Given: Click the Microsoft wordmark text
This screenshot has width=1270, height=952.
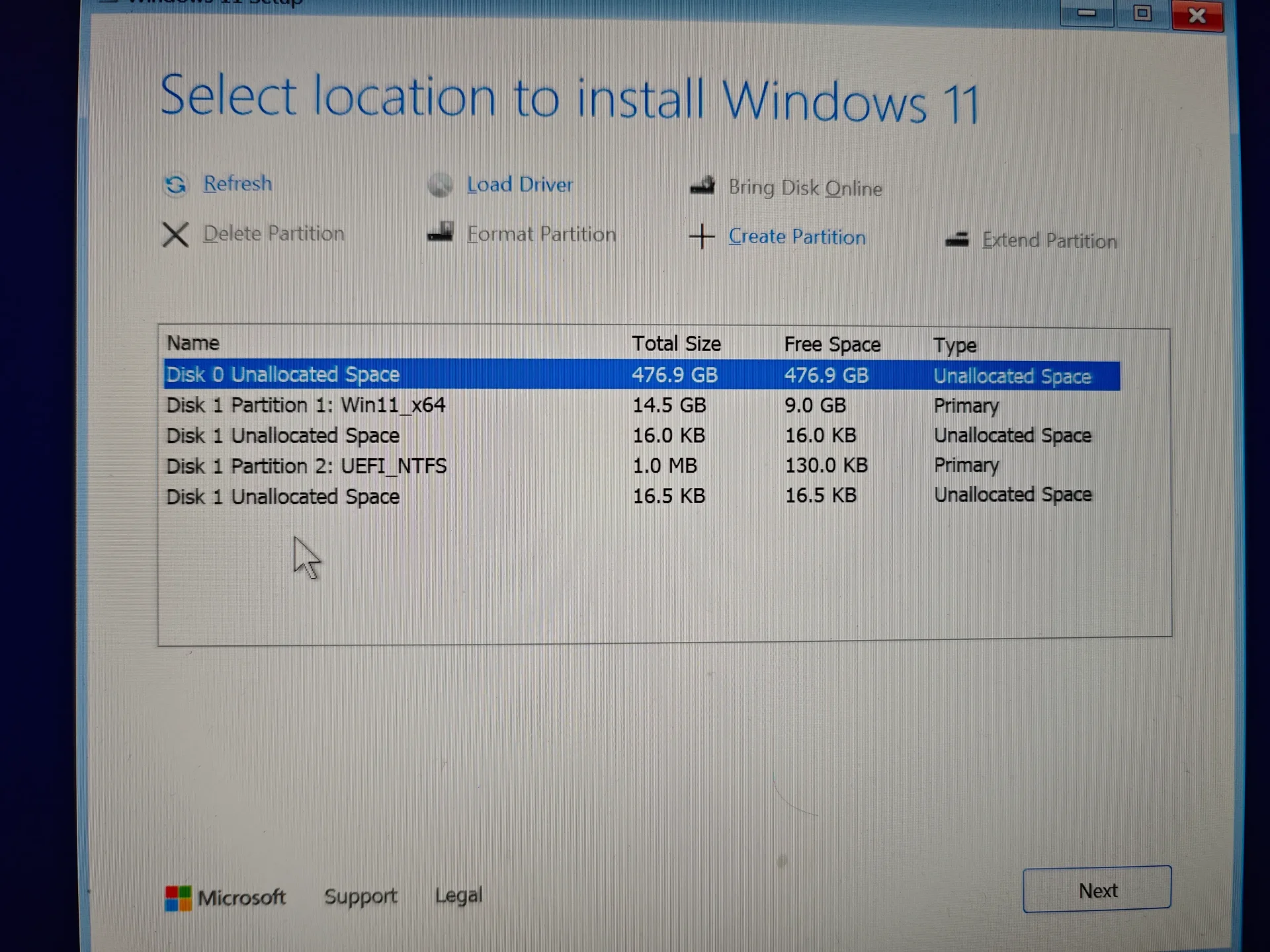Looking at the screenshot, I should [x=241, y=898].
